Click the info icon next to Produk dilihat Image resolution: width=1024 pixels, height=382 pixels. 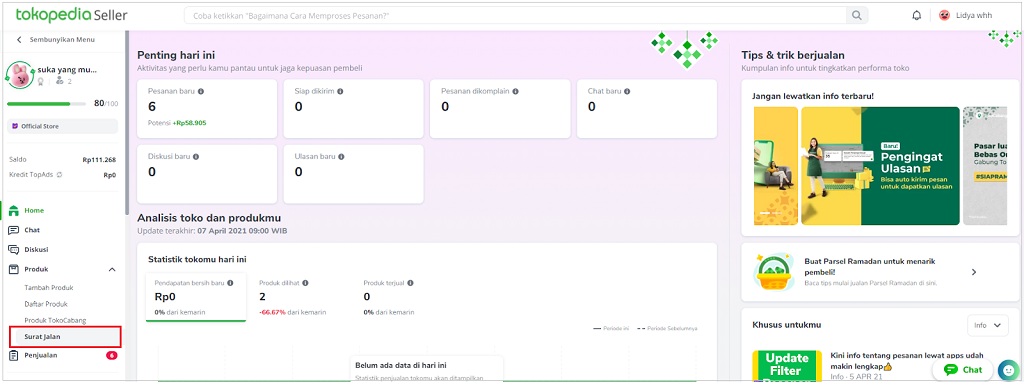(x=306, y=283)
